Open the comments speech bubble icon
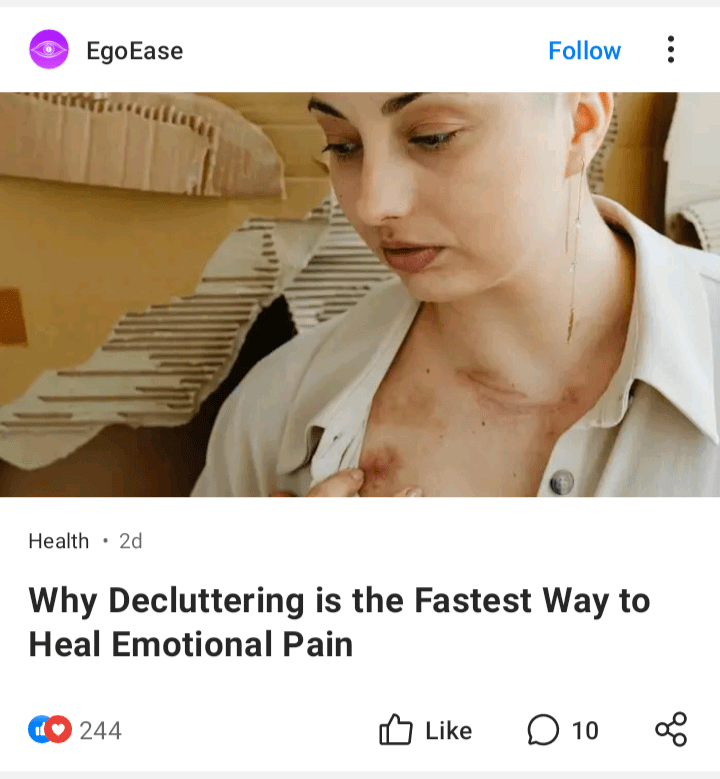 (x=543, y=730)
